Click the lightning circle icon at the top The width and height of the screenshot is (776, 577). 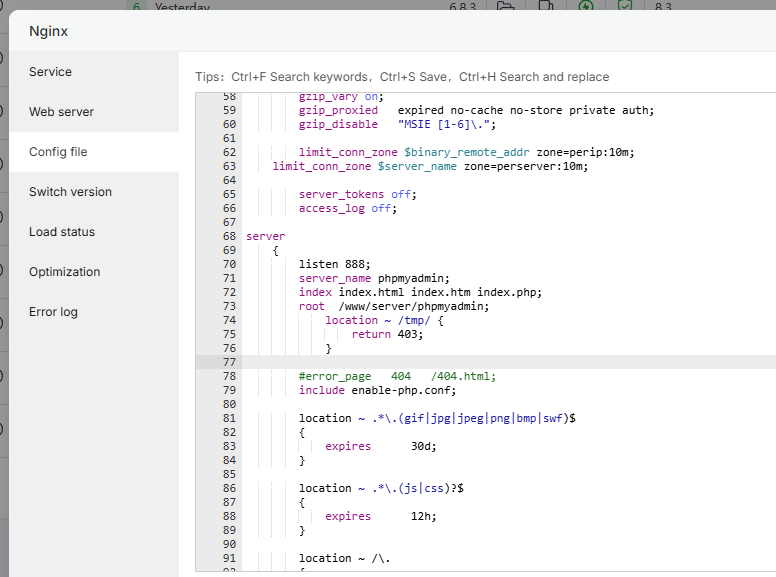pyautogui.click(x=586, y=6)
